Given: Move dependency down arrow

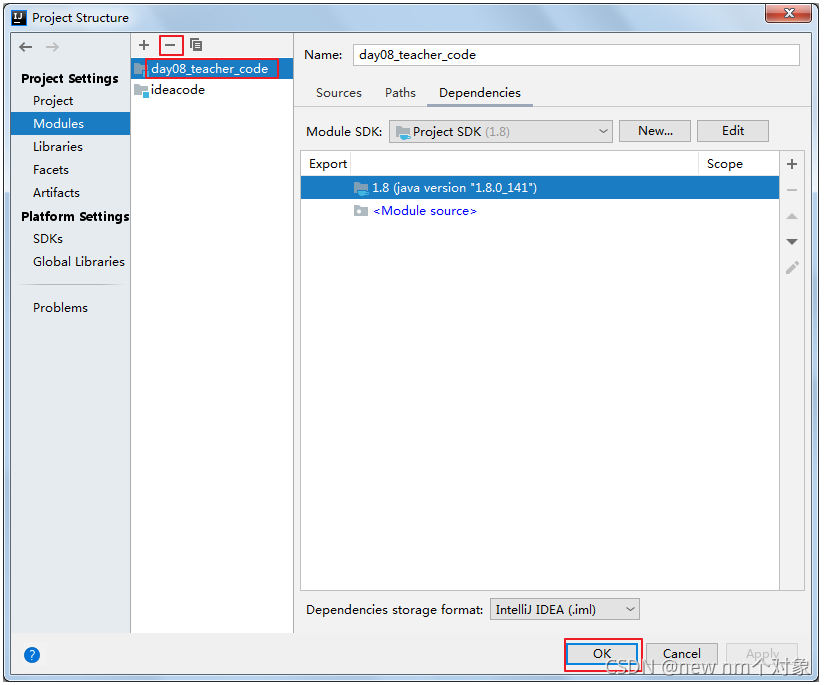Looking at the screenshot, I should tap(791, 242).
